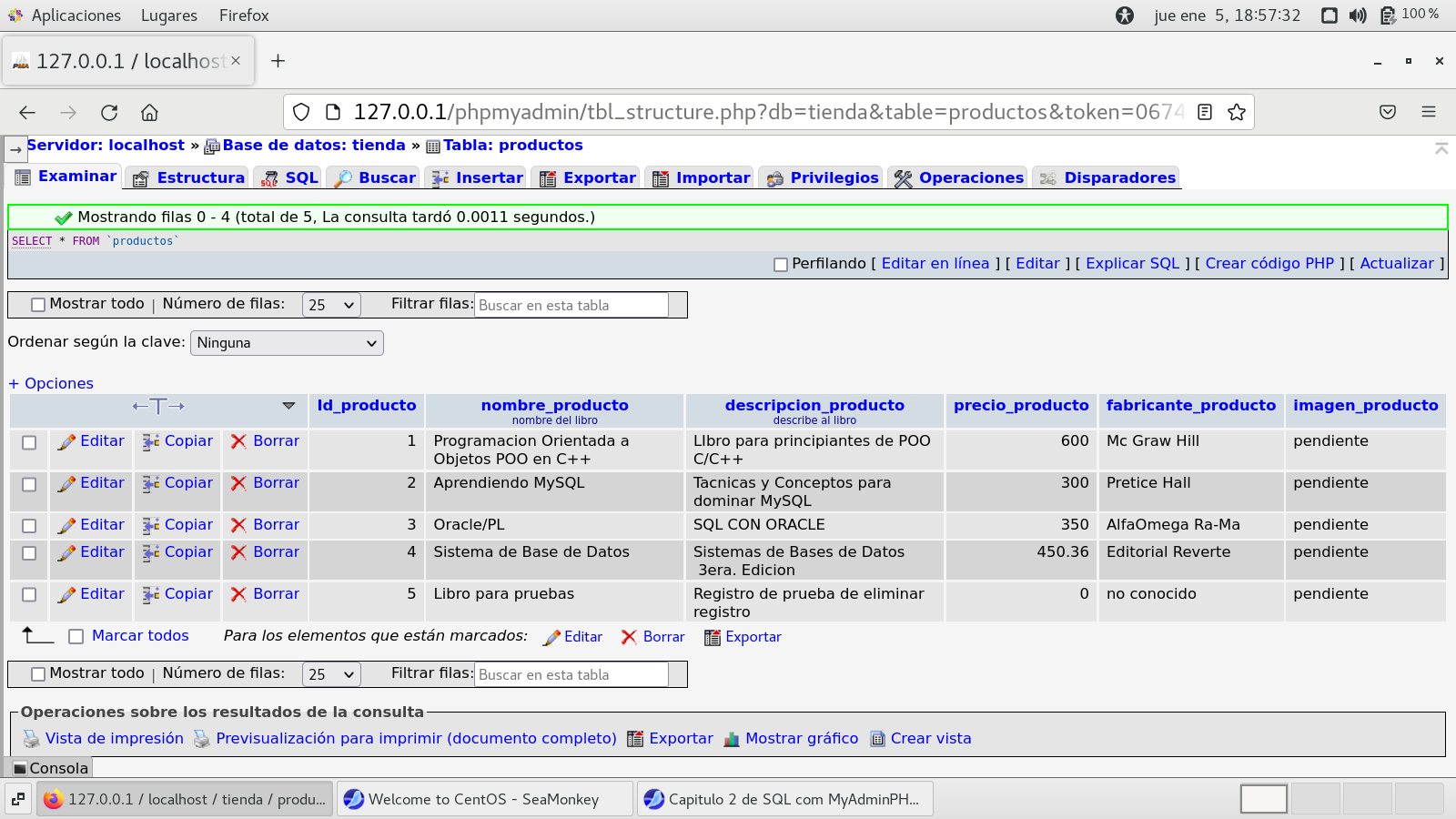Open the top Número de filas dropdown
1456x819 pixels.
pos(331,305)
